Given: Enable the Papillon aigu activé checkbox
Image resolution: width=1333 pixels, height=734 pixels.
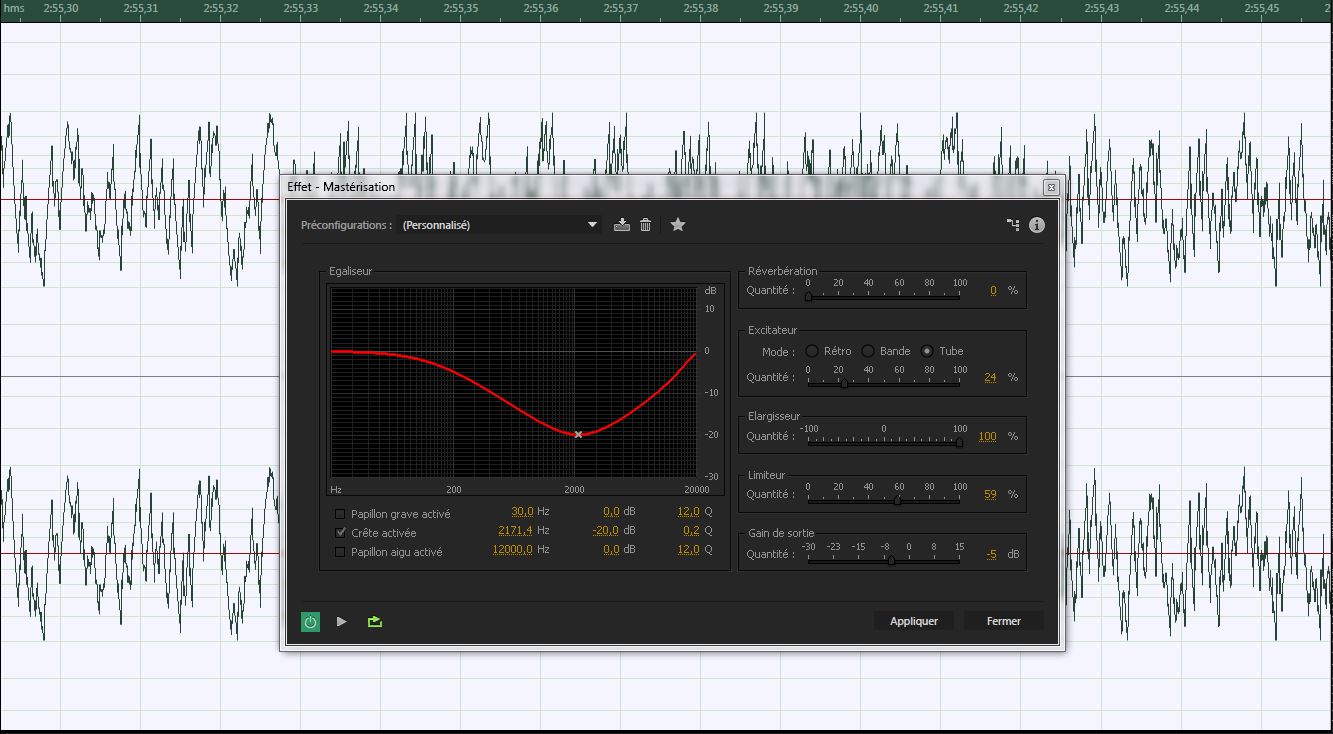Looking at the screenshot, I should (x=341, y=552).
